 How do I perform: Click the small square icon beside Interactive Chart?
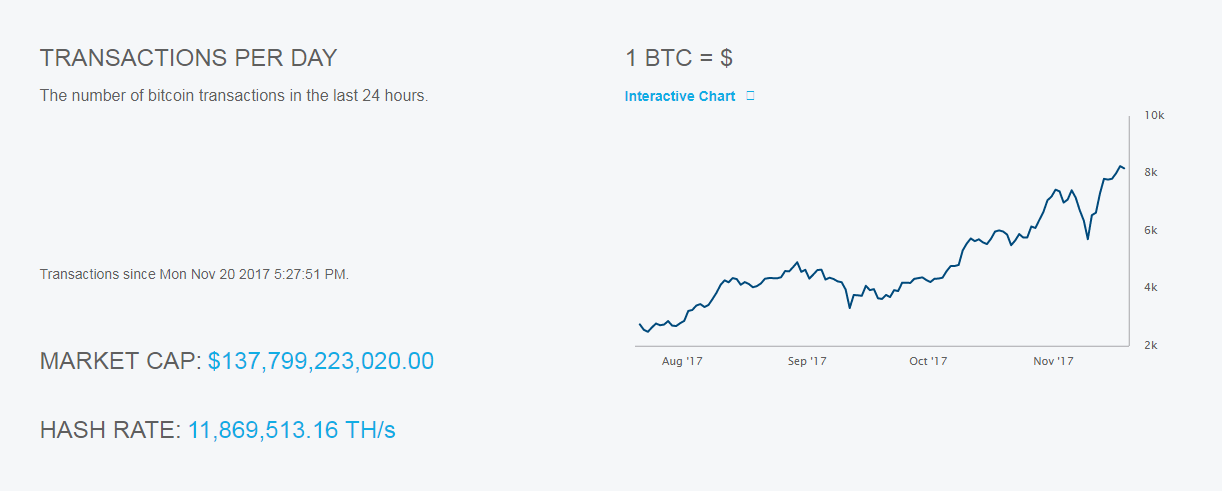coord(750,96)
